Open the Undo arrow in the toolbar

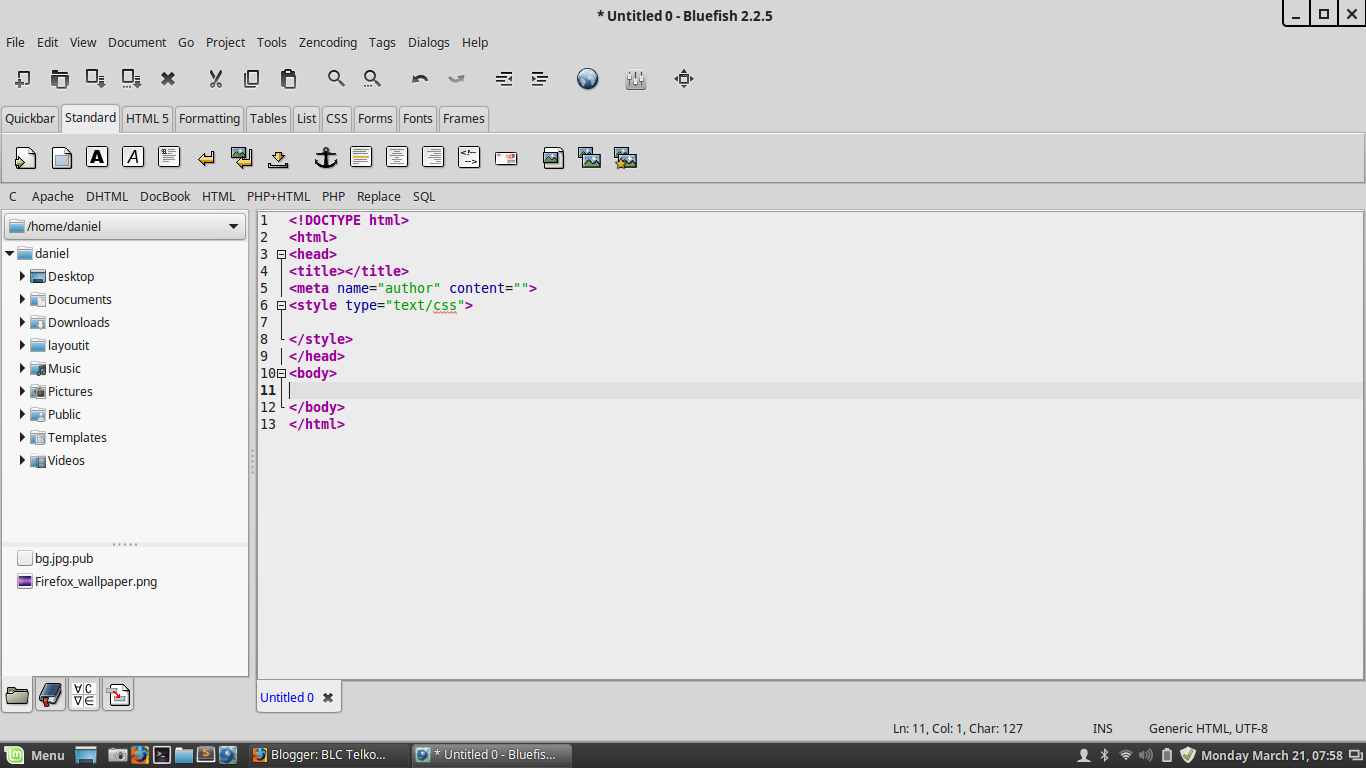coord(420,79)
